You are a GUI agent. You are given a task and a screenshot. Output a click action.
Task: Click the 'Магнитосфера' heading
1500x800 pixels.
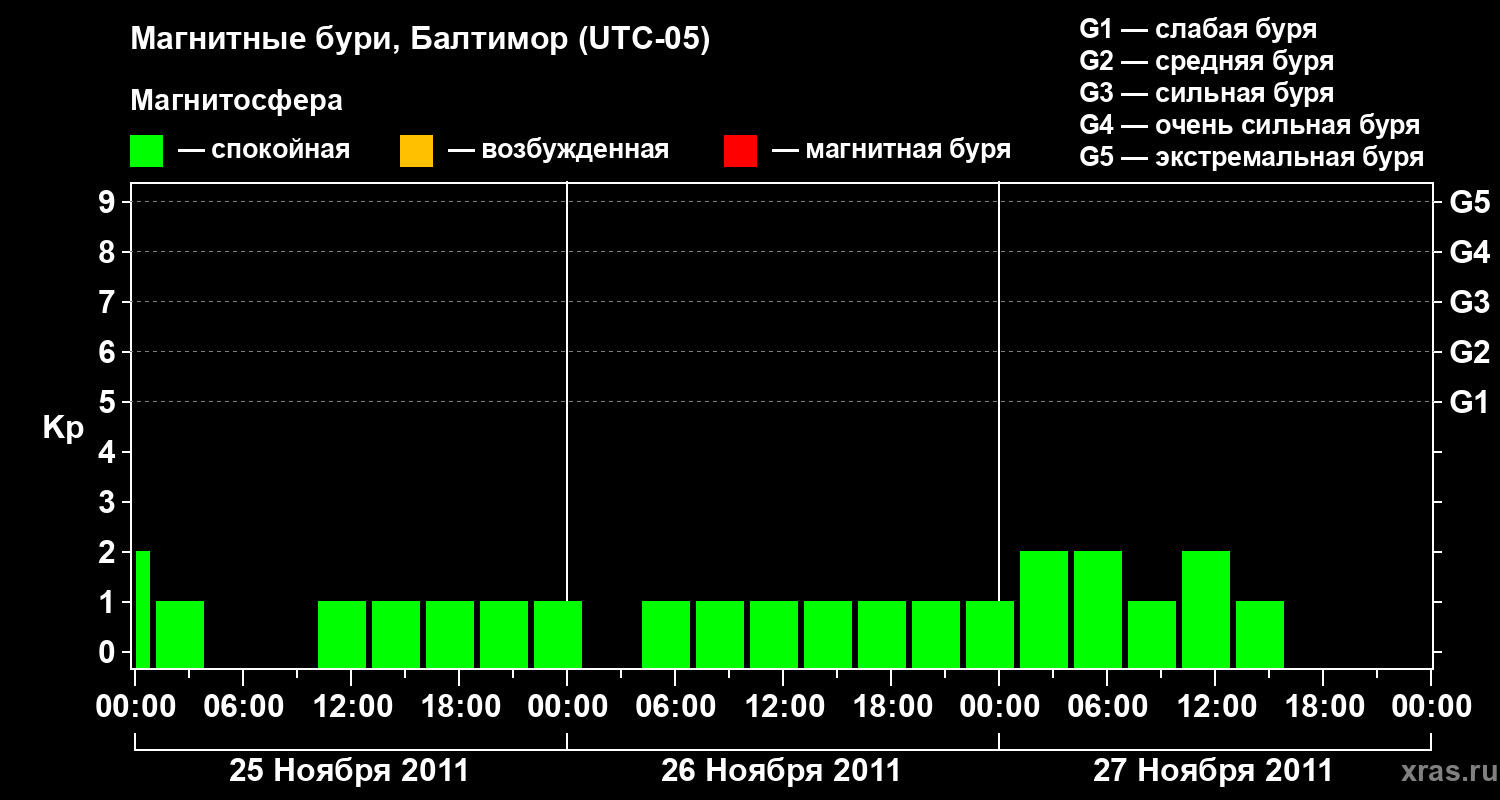237,101
